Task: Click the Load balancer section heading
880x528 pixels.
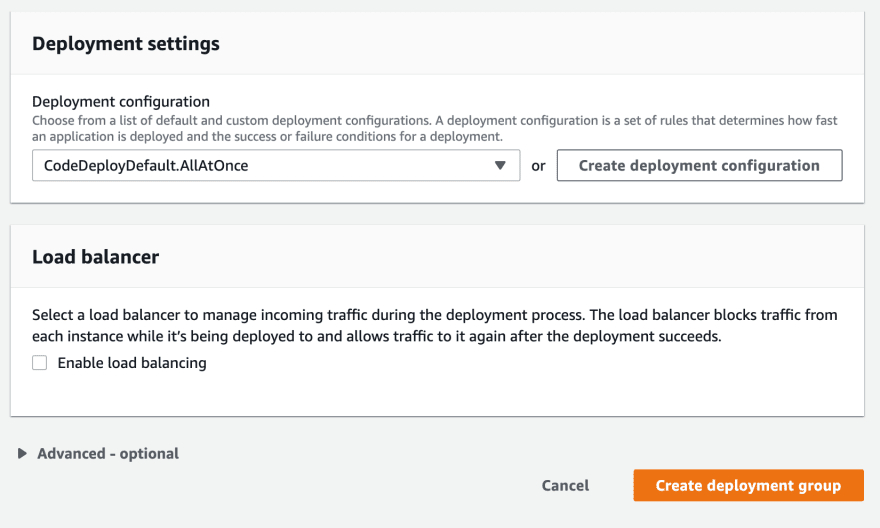Action: [95, 257]
